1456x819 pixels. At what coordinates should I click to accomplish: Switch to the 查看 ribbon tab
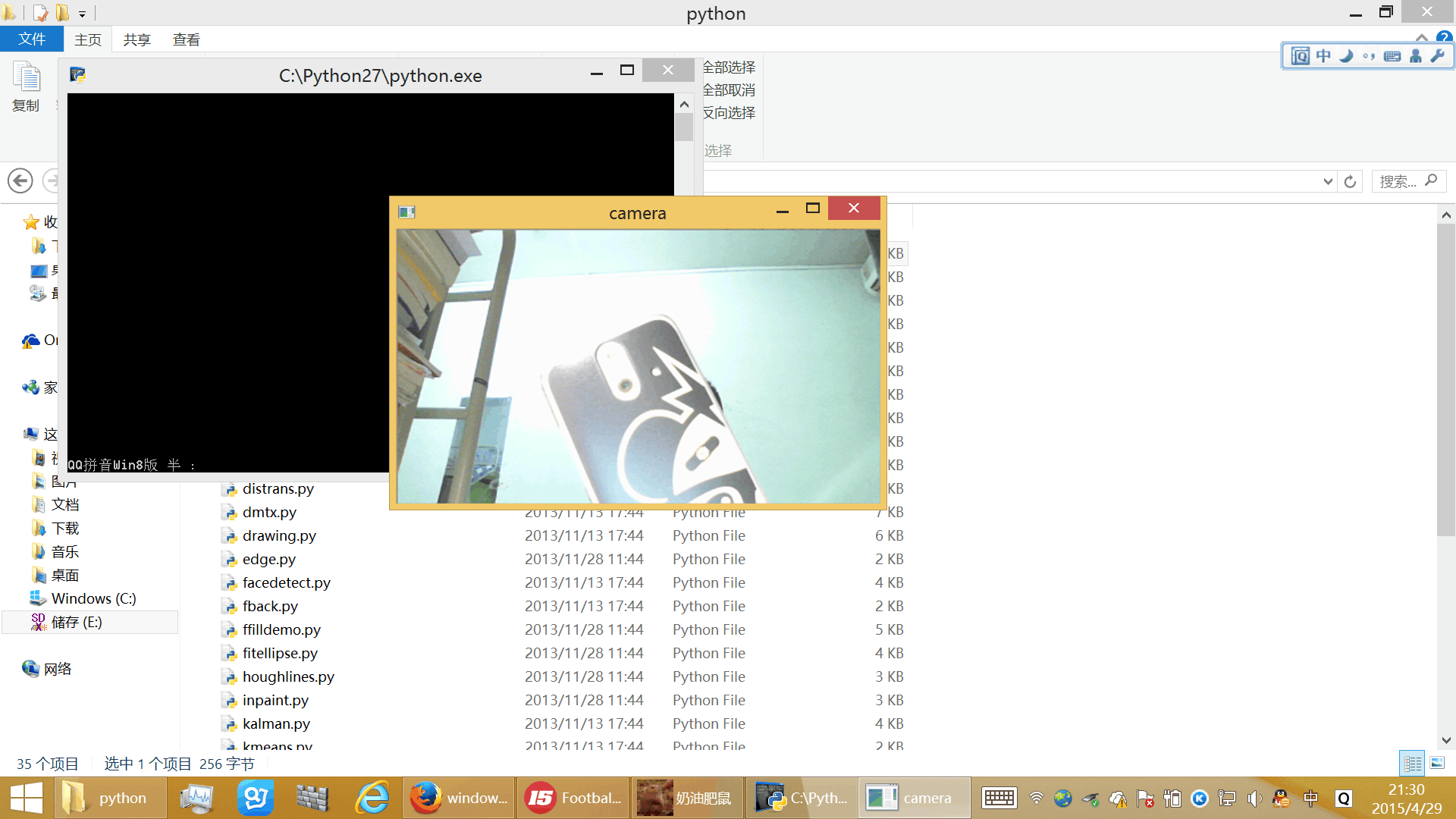pos(187,39)
